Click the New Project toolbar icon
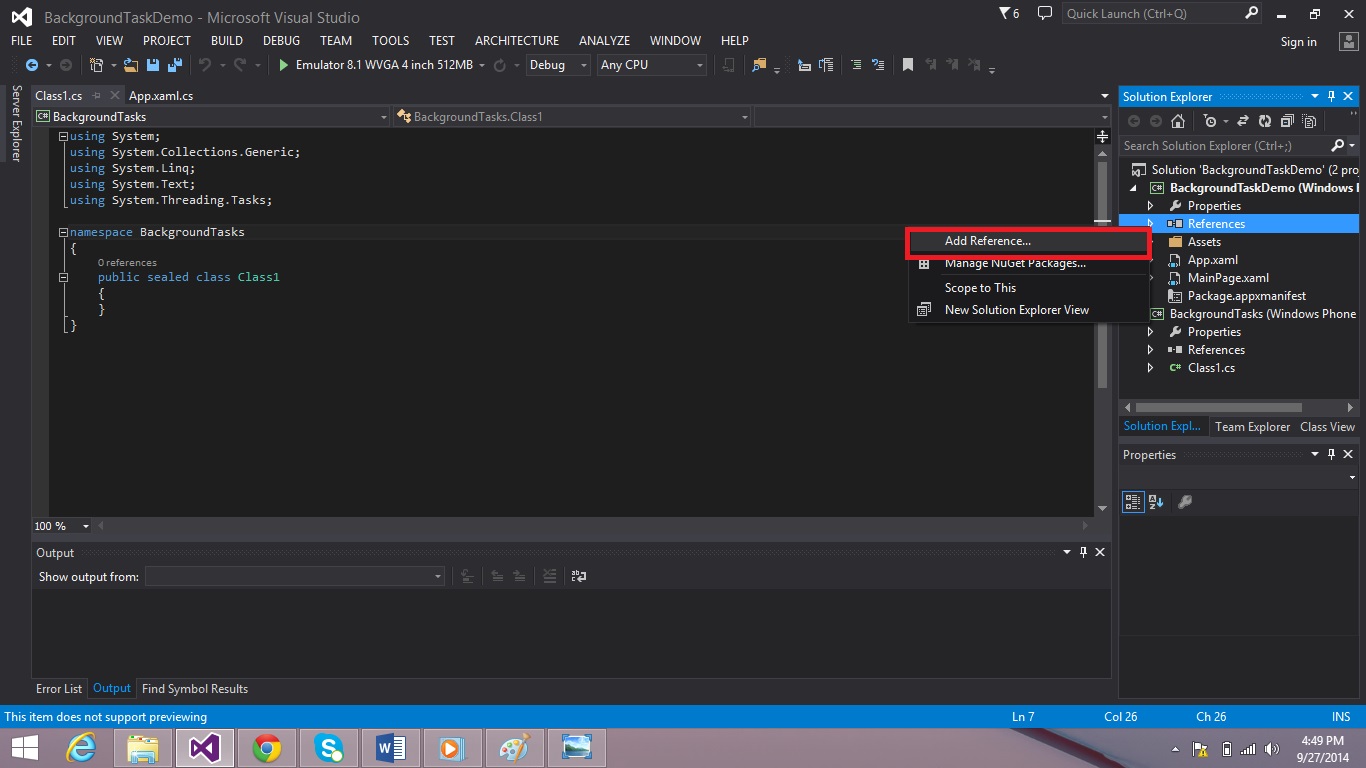This screenshot has width=1366, height=768. tap(96, 65)
